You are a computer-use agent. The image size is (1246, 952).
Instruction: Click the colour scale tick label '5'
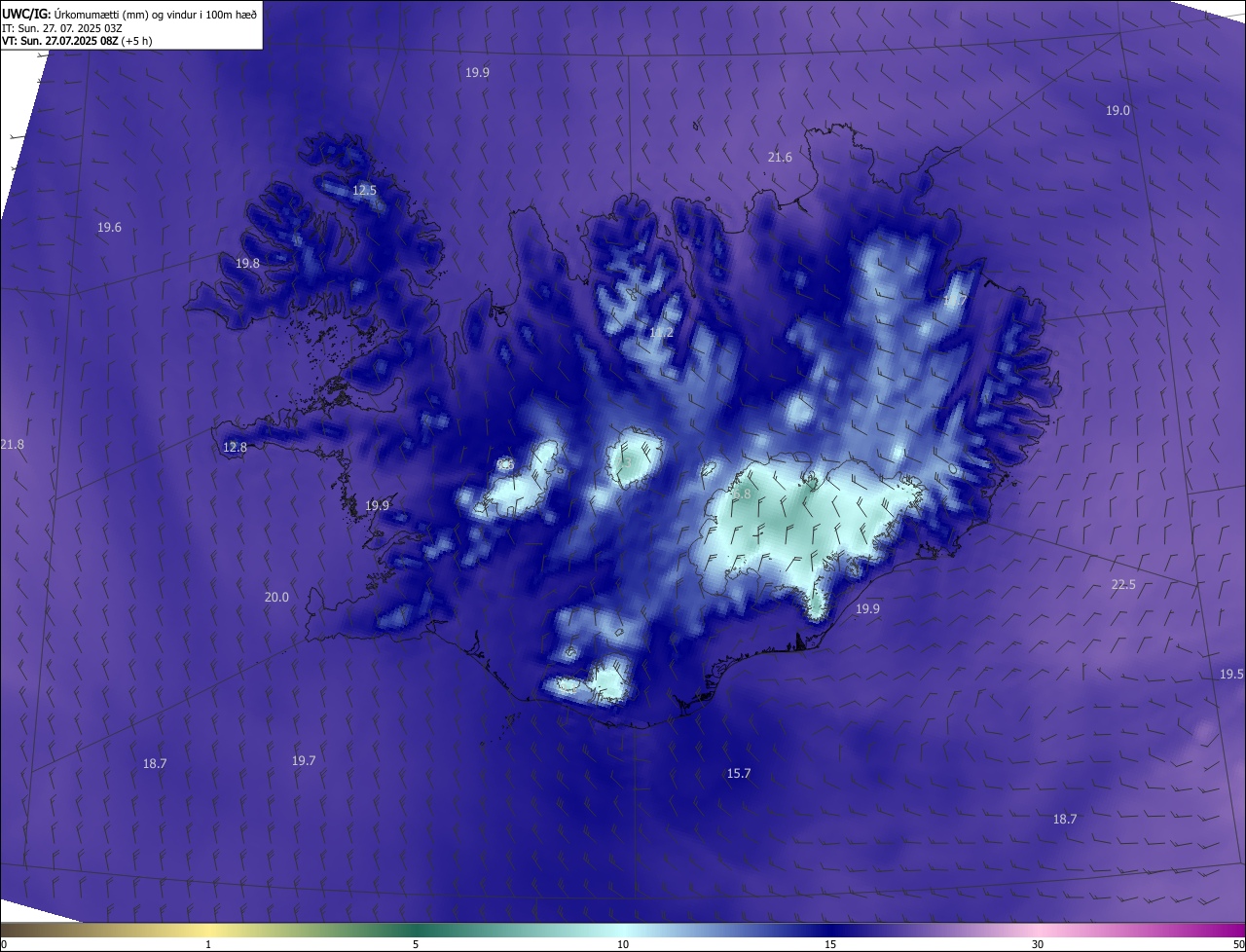[x=416, y=944]
